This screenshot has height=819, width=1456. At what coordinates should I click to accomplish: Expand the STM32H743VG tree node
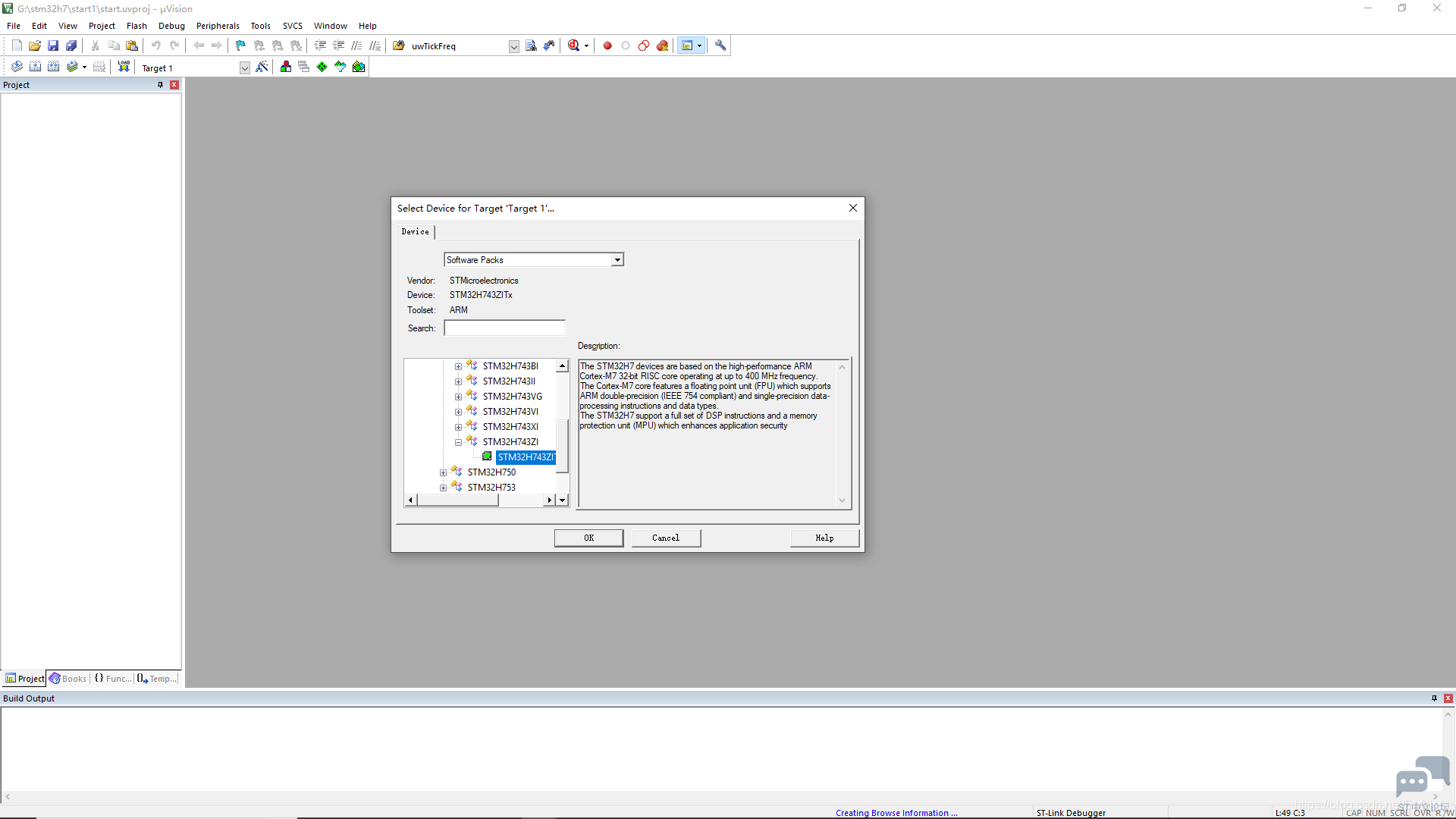458,397
